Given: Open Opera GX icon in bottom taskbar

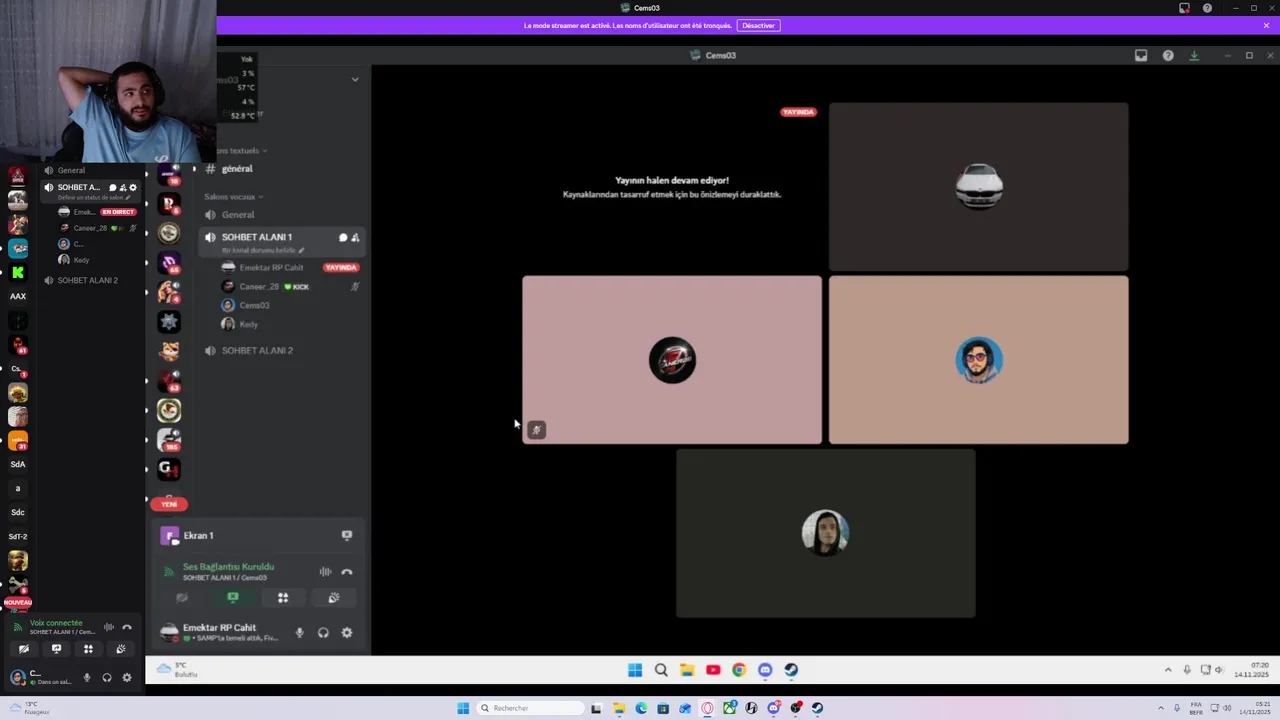Looking at the screenshot, I should [x=708, y=708].
